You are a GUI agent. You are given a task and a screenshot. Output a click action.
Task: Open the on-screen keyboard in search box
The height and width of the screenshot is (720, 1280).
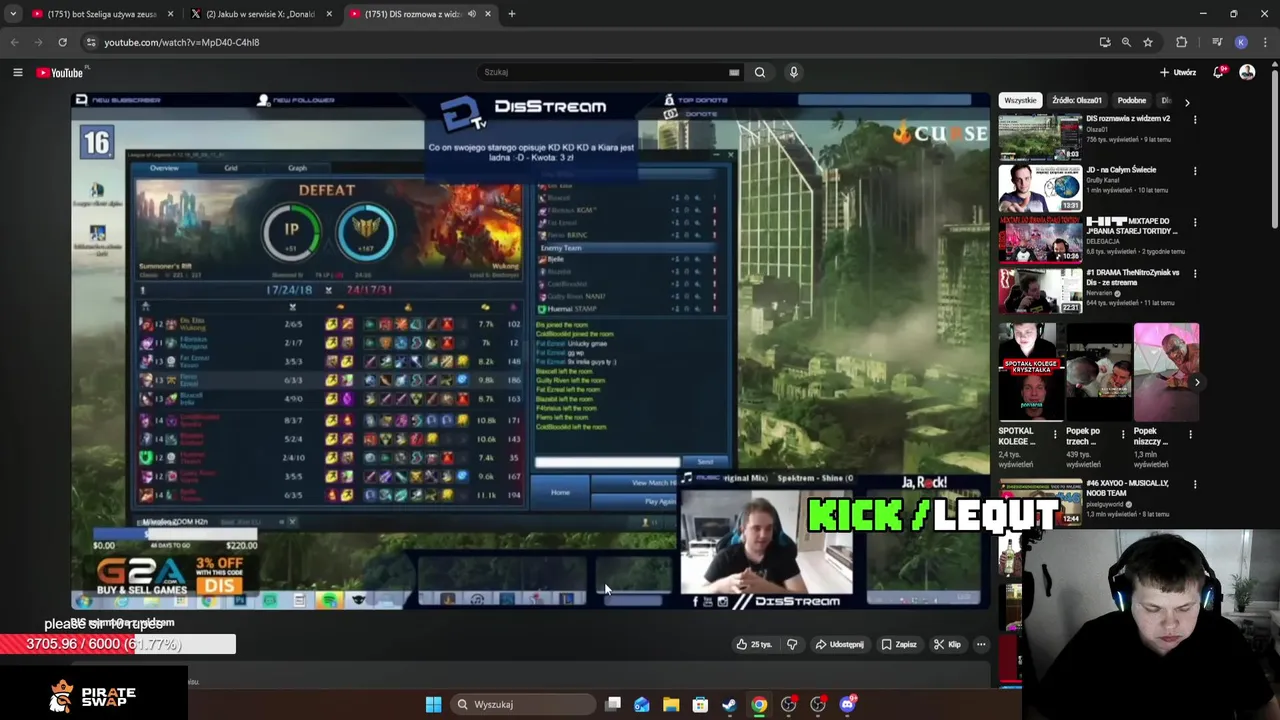(734, 72)
